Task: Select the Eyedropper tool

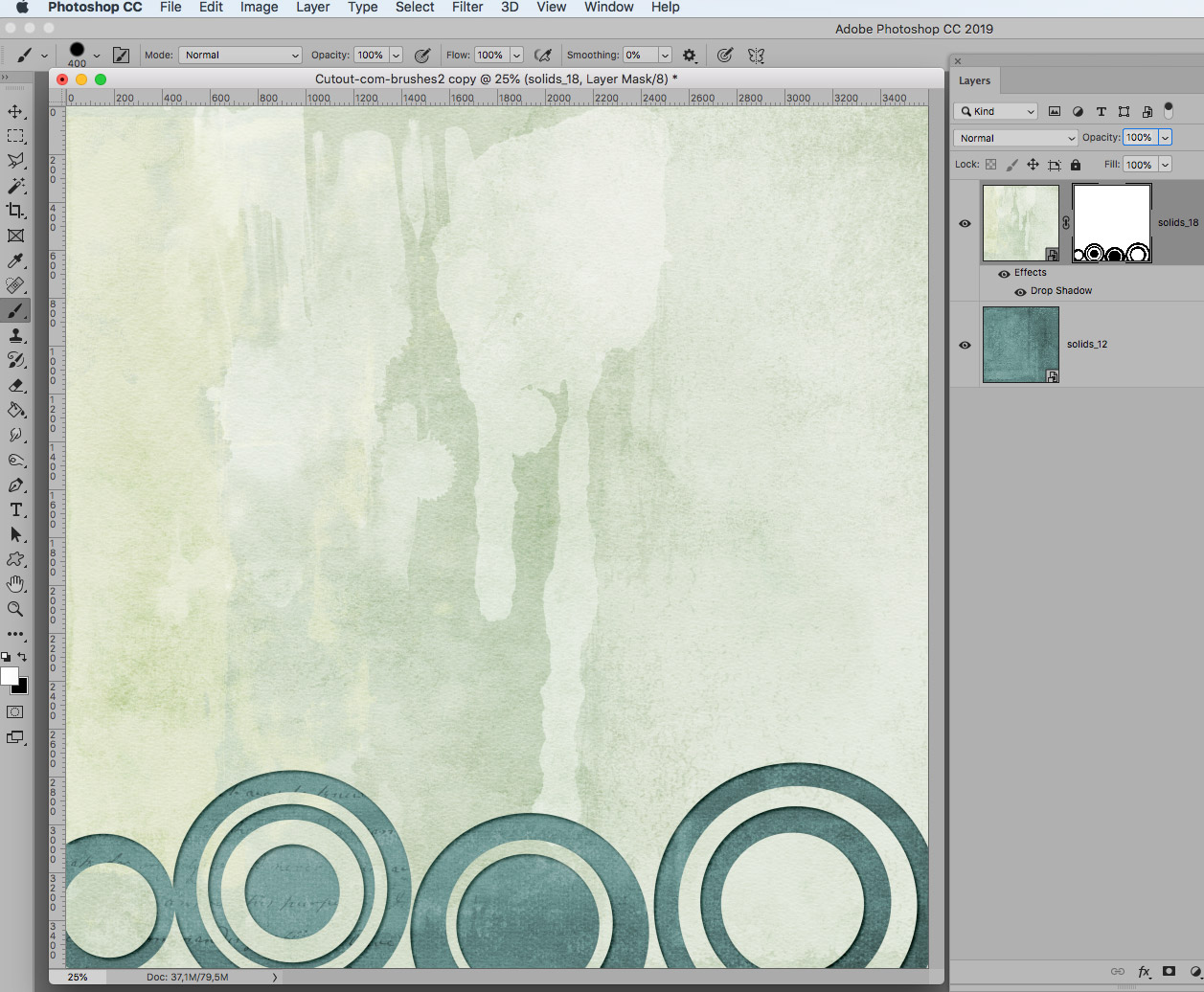Action: 15,260
